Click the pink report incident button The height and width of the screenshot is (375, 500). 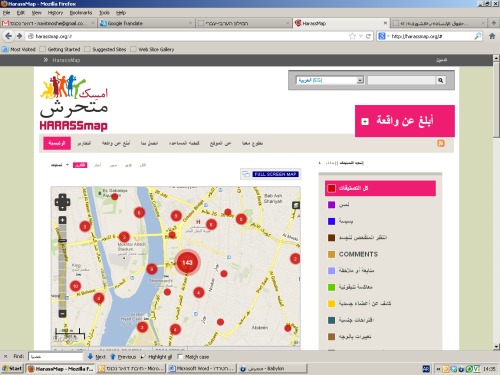point(405,121)
